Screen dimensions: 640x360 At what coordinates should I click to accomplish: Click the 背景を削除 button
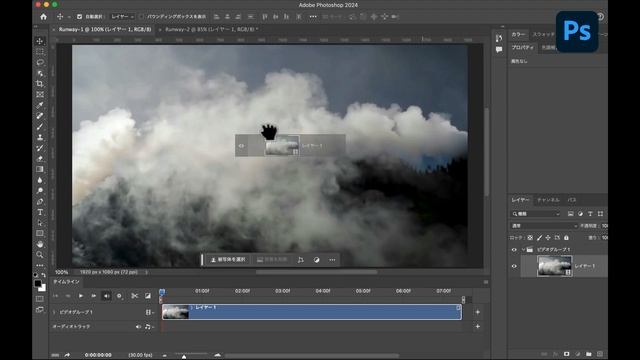tap(272, 260)
